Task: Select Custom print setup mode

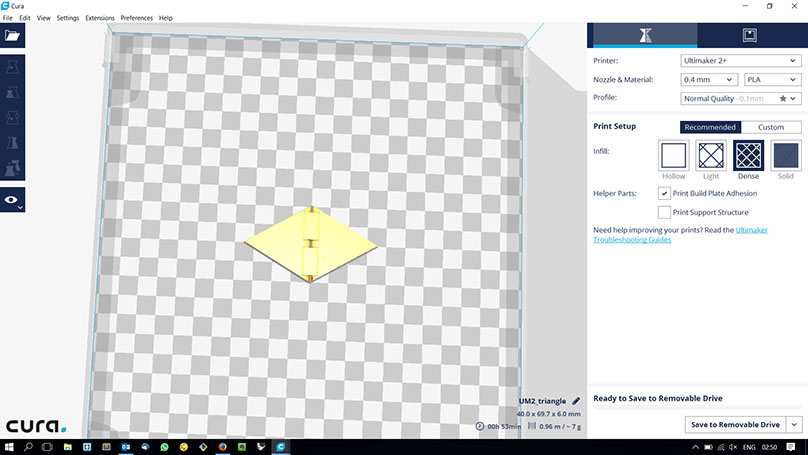Action: coord(771,127)
